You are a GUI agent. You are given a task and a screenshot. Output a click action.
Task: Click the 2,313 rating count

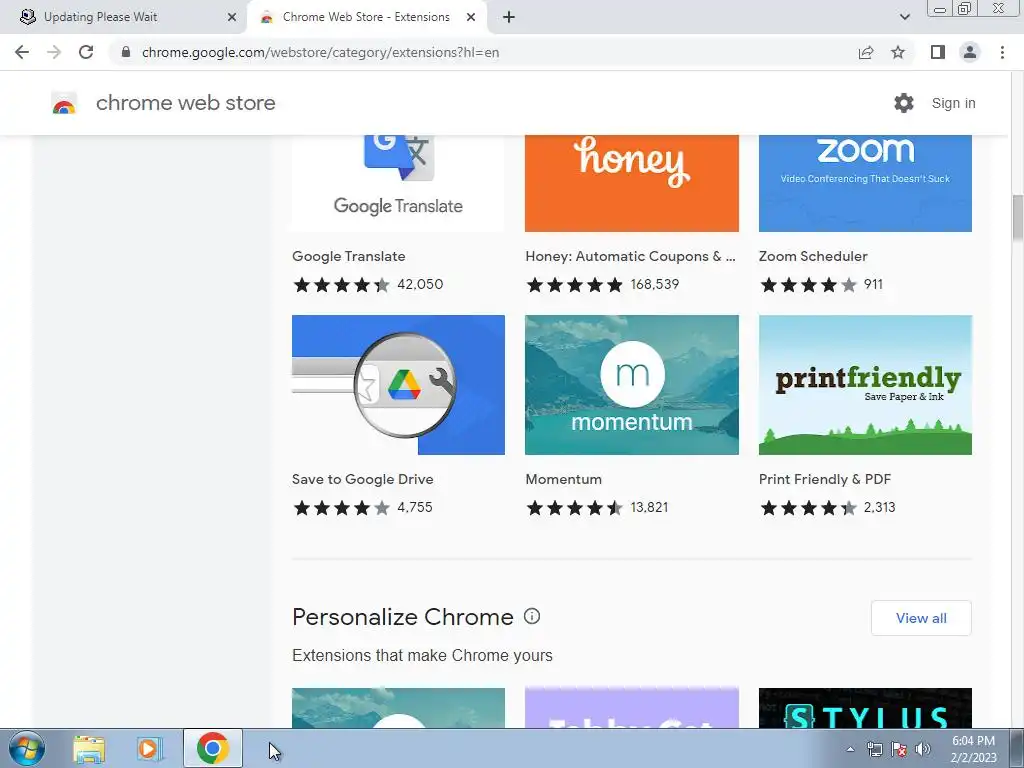(x=879, y=507)
